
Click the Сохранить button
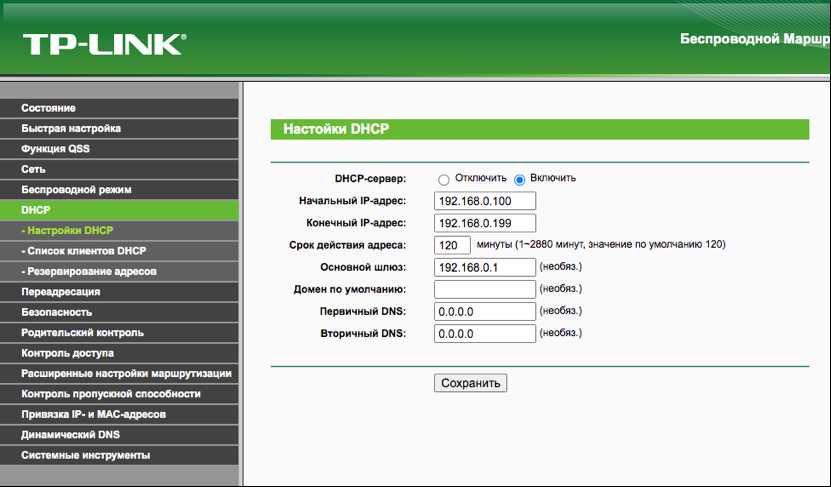[471, 383]
